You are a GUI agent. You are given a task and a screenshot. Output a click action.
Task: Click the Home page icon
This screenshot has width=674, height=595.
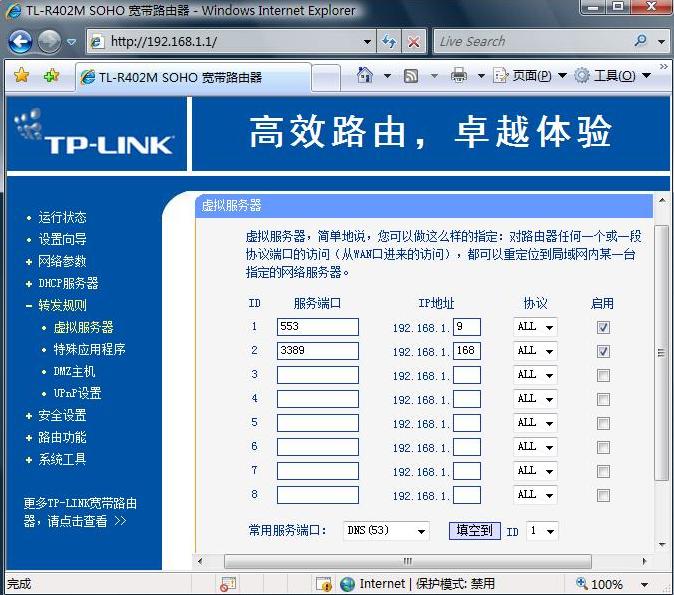(365, 76)
